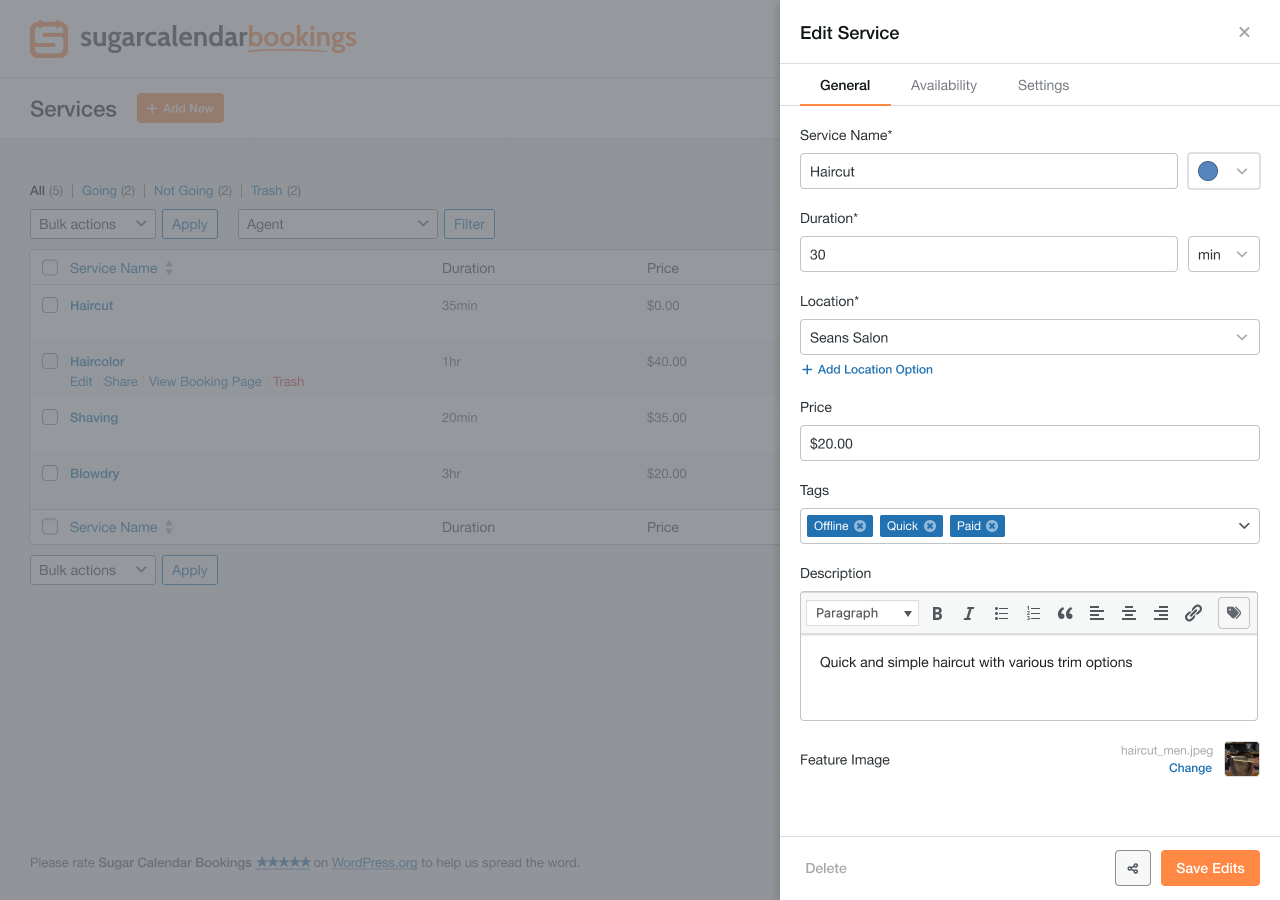Switch to the Availability tab
The width and height of the screenshot is (1280, 900).
[943, 85]
